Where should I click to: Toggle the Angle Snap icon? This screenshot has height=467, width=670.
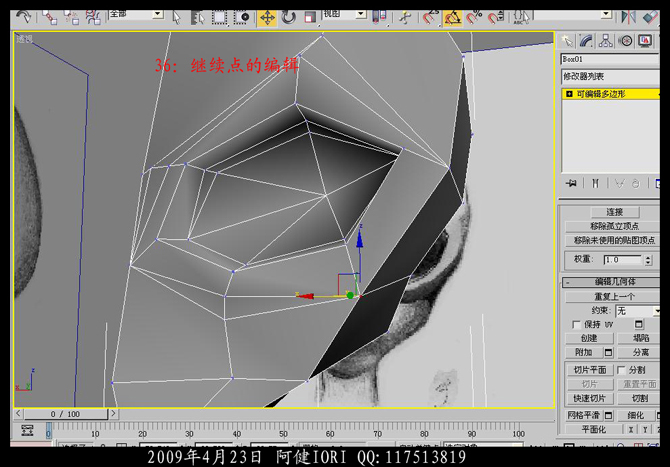(453, 18)
